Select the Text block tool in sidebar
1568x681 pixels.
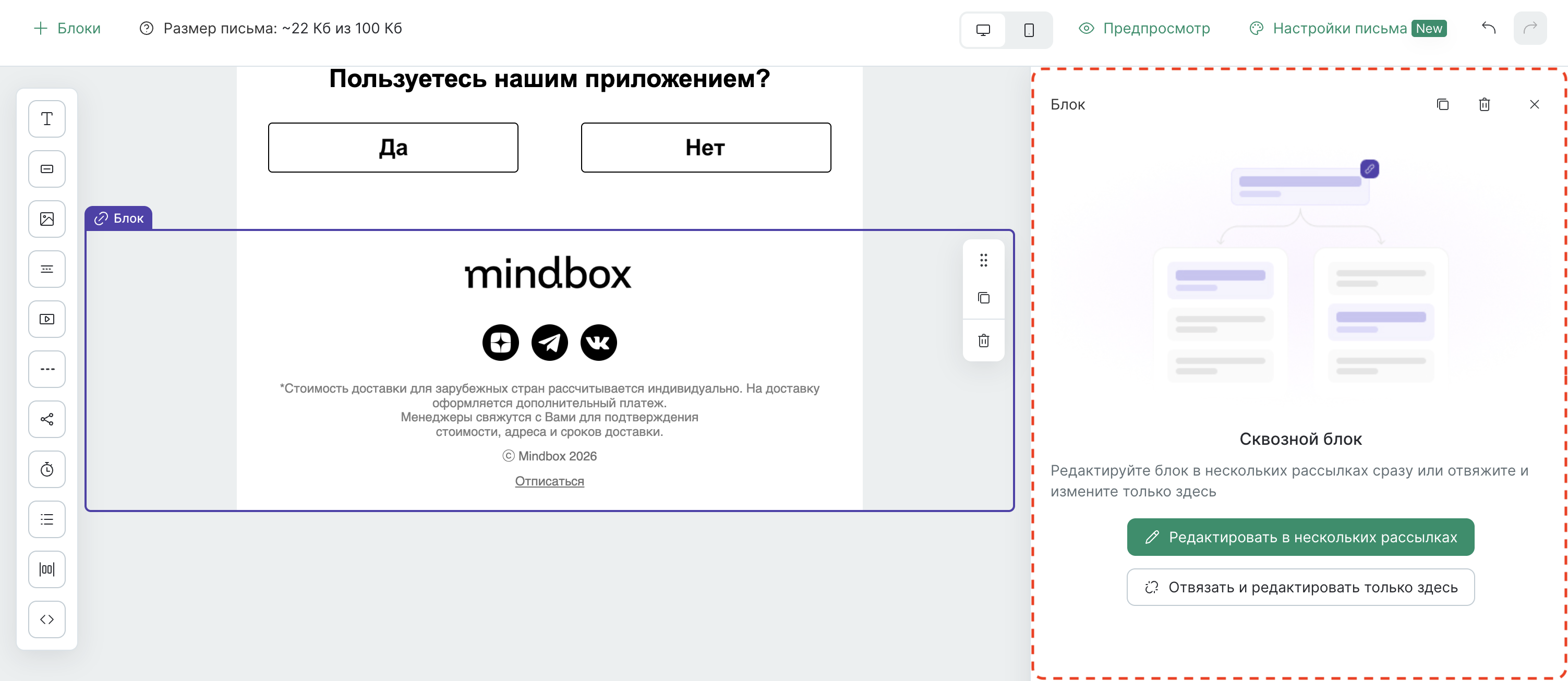click(x=47, y=119)
